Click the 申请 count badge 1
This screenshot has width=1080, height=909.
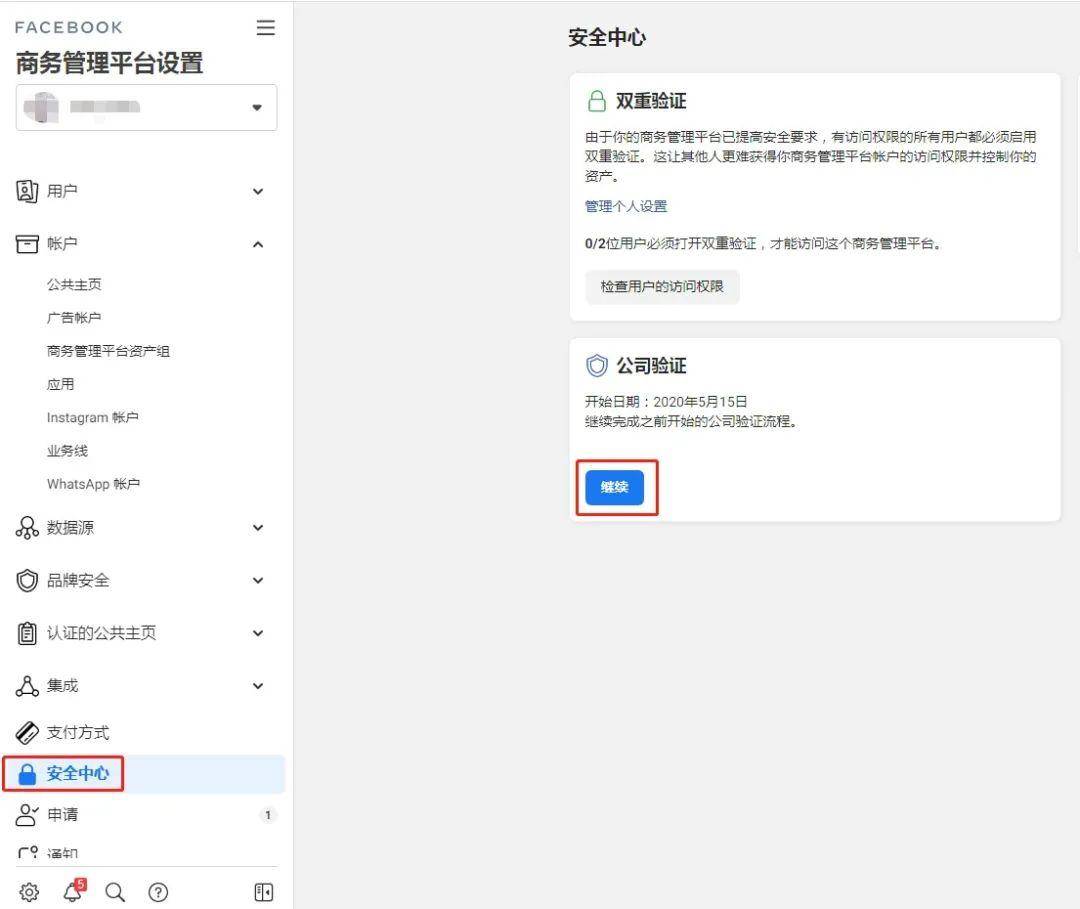tap(268, 815)
